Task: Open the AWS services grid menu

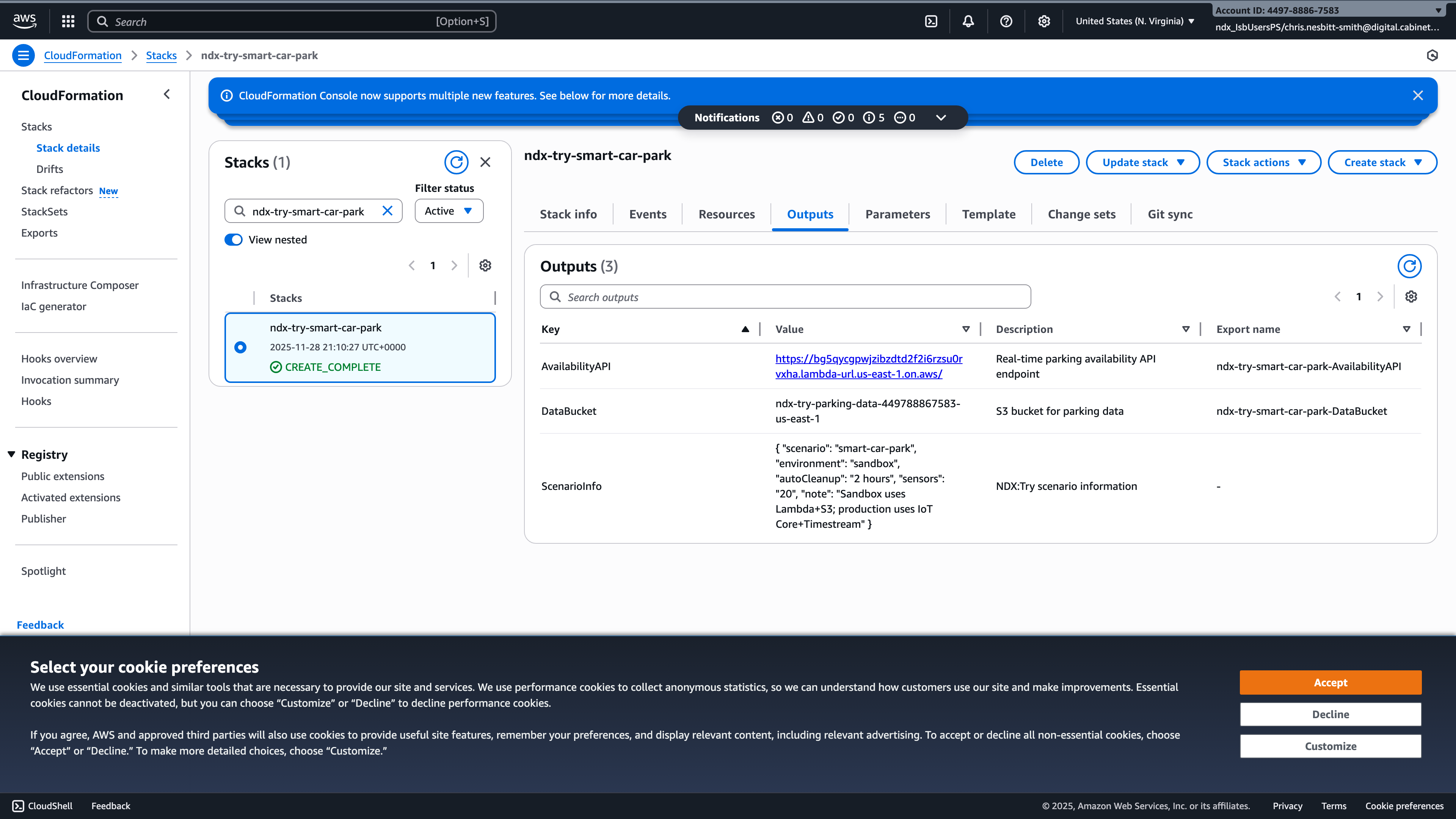Action: (x=67, y=21)
